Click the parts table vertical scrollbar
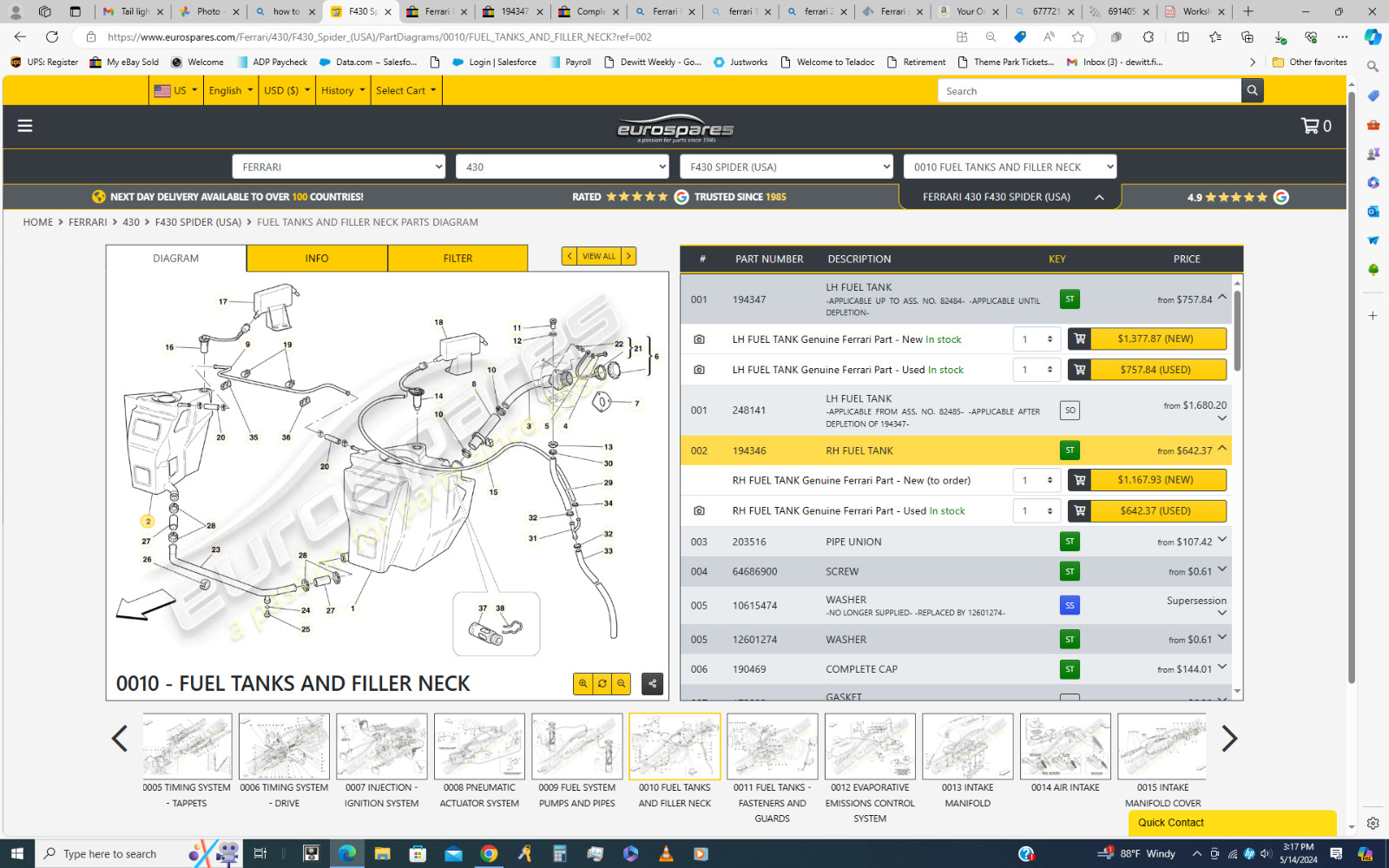The image size is (1389, 868). pos(1237,330)
